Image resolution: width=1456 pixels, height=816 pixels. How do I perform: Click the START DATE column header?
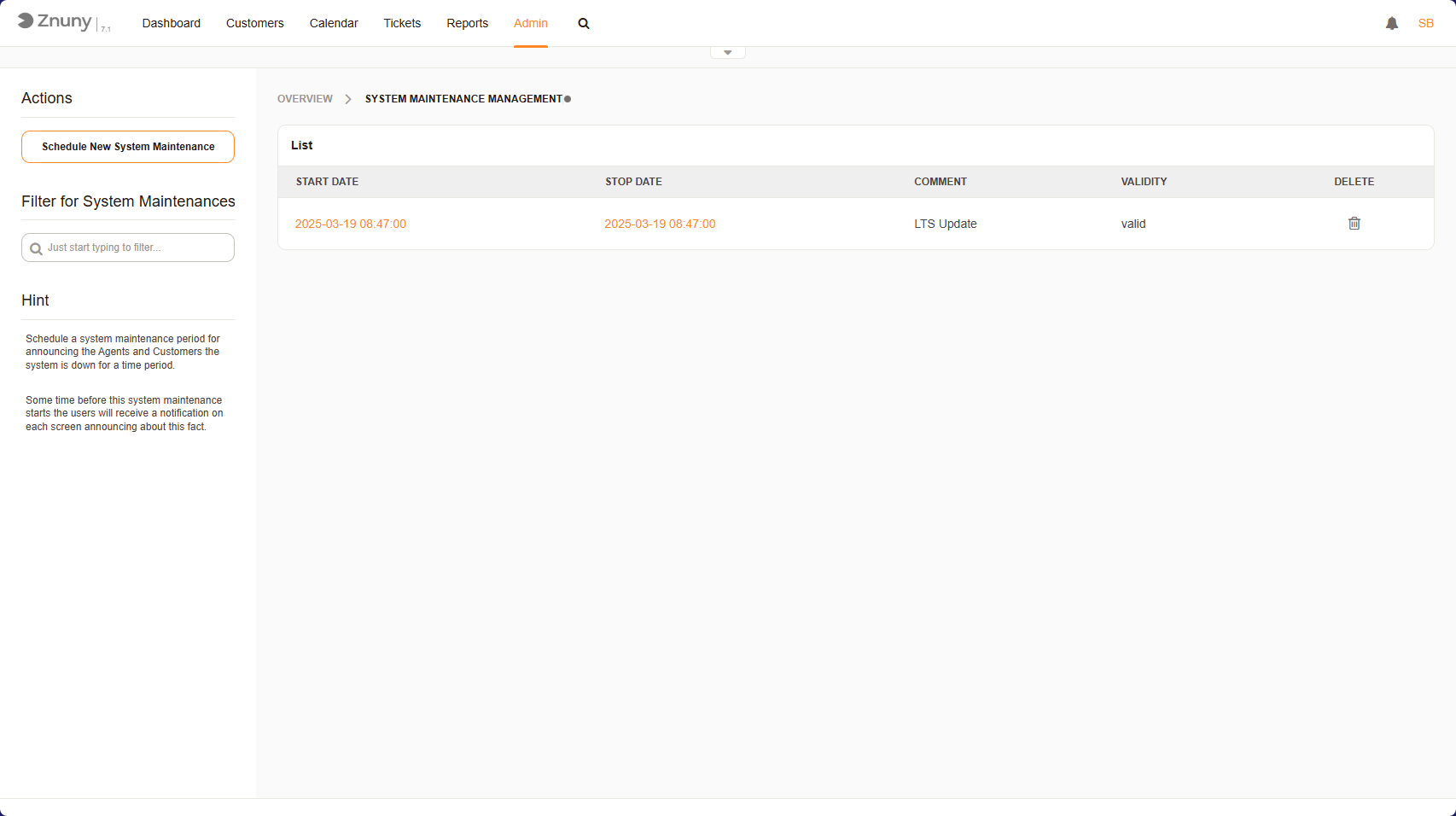coord(327,182)
